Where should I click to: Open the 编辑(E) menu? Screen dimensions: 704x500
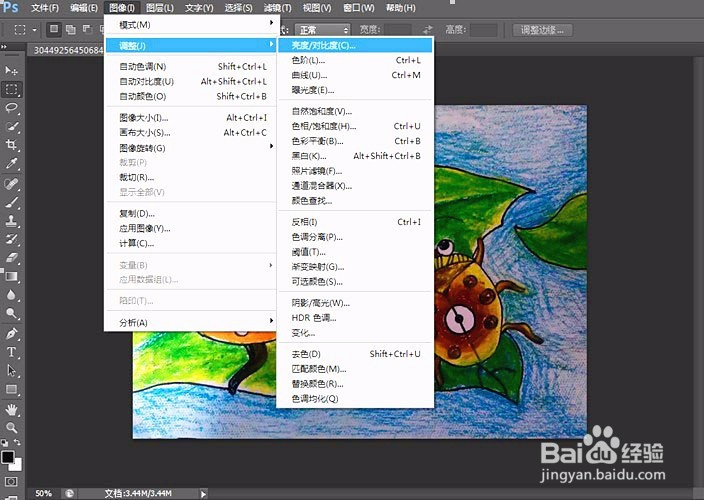[84, 8]
